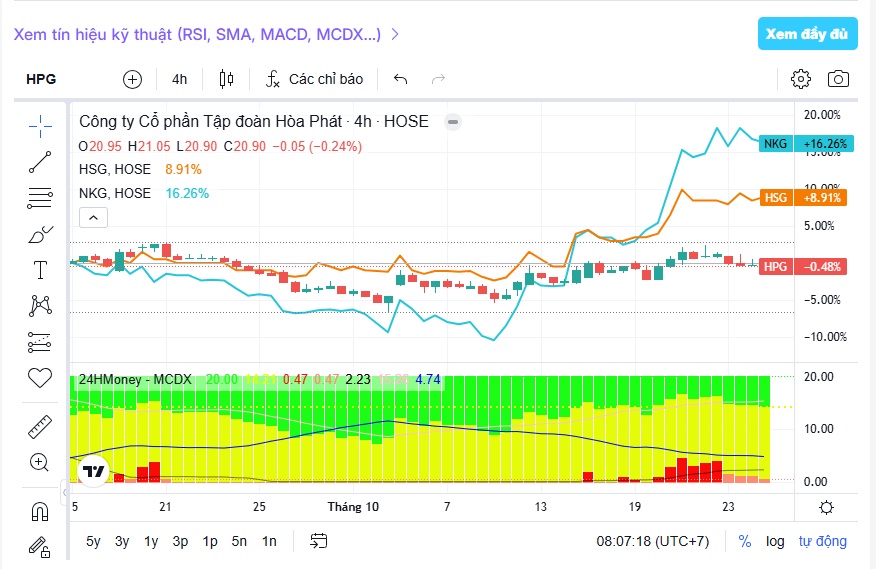The image size is (876, 569).
Task: Select the crosshair cursor tool
Action: (40, 127)
